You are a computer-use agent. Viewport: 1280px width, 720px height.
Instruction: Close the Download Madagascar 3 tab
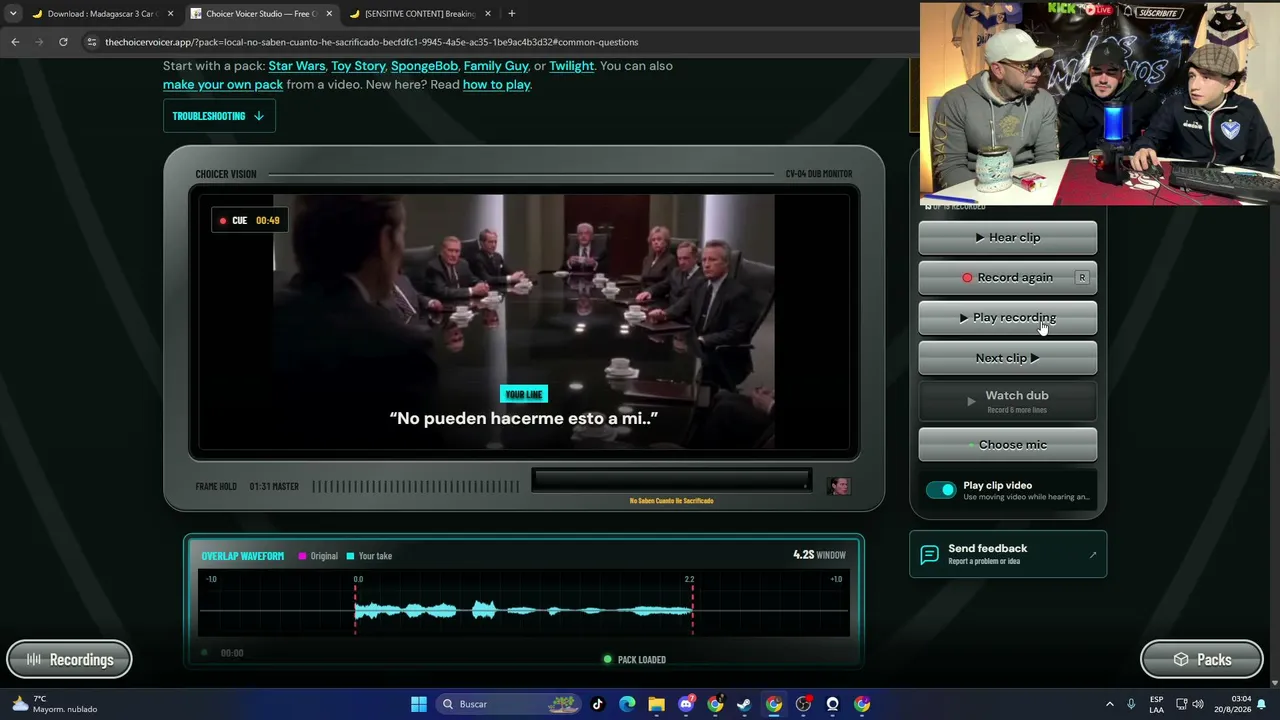[x=170, y=14]
